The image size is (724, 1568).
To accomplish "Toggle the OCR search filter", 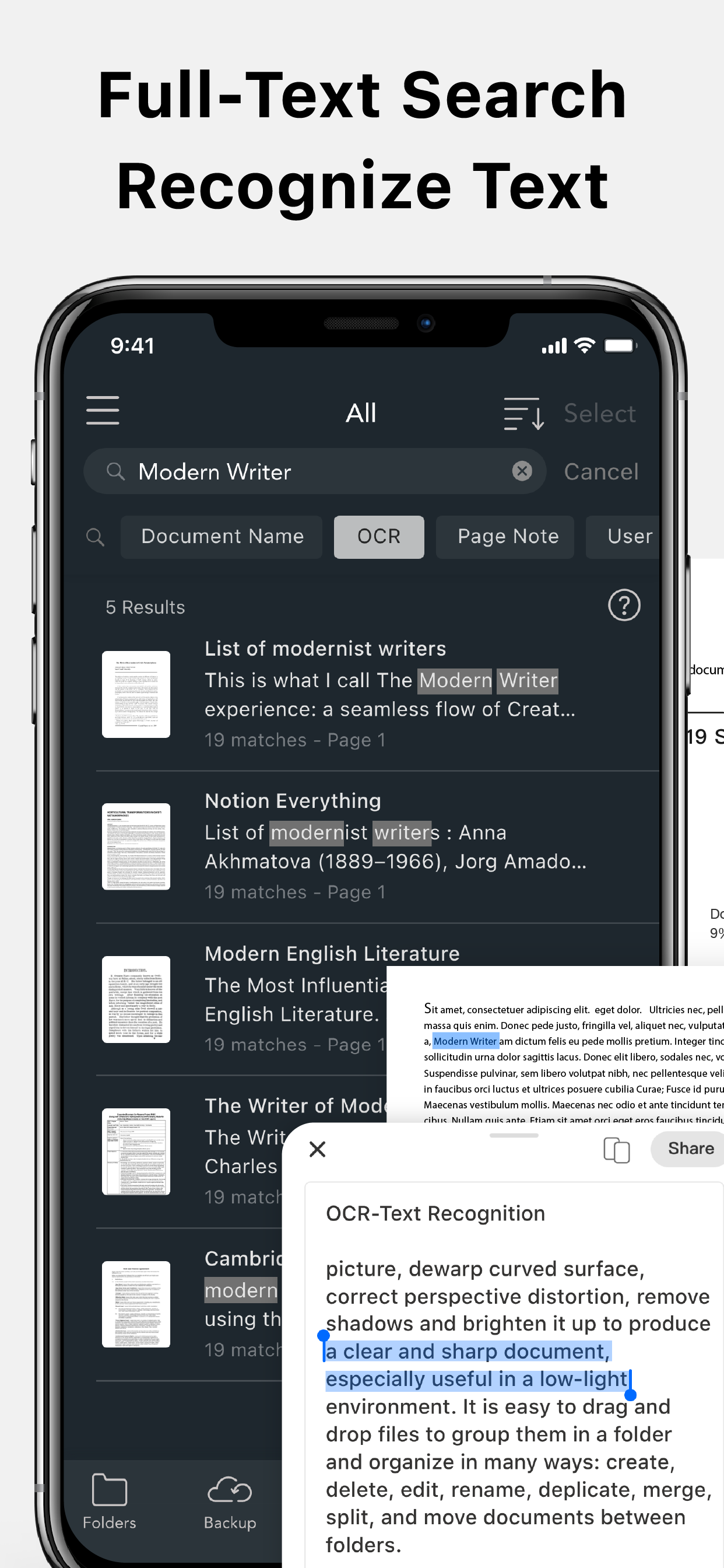I will coord(379,536).
